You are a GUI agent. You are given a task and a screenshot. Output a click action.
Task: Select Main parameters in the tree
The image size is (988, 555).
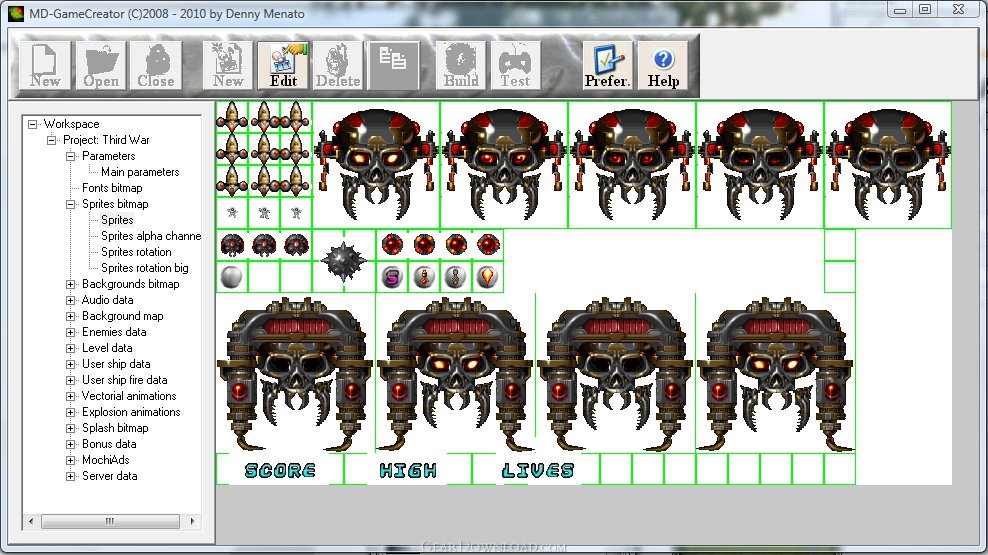pos(140,172)
